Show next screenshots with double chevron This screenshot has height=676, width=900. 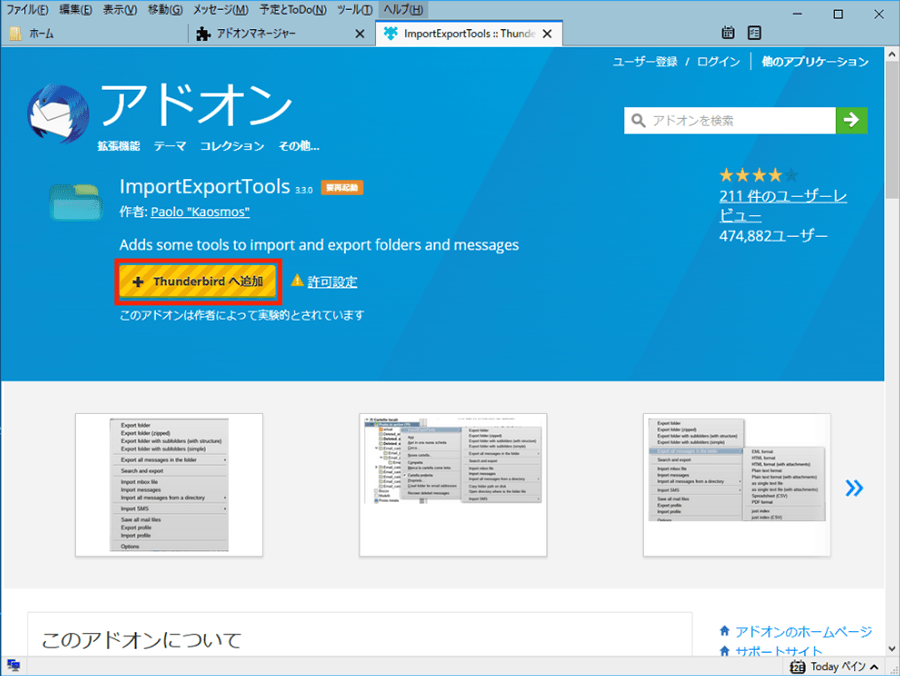(x=854, y=488)
